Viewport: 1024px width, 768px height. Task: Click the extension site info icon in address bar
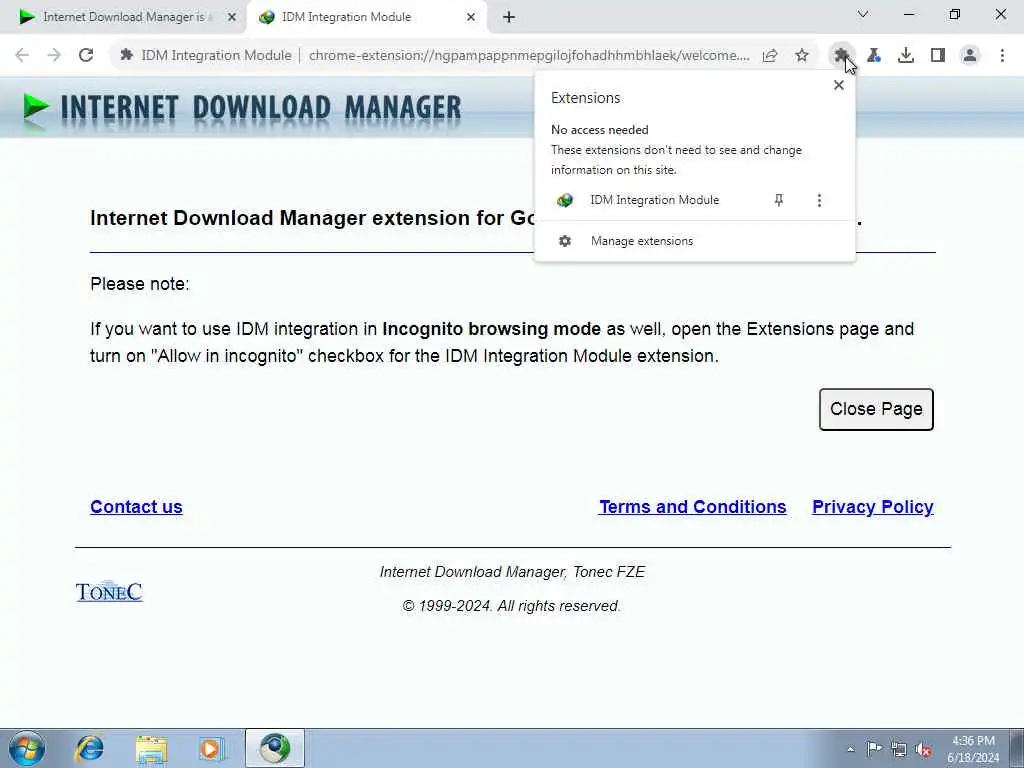point(127,56)
